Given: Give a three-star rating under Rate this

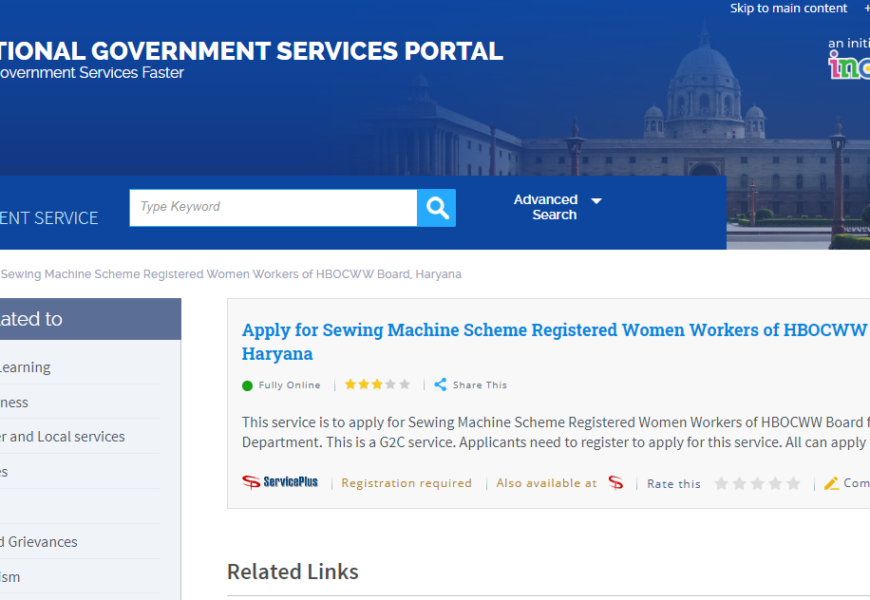Looking at the screenshot, I should tap(757, 483).
